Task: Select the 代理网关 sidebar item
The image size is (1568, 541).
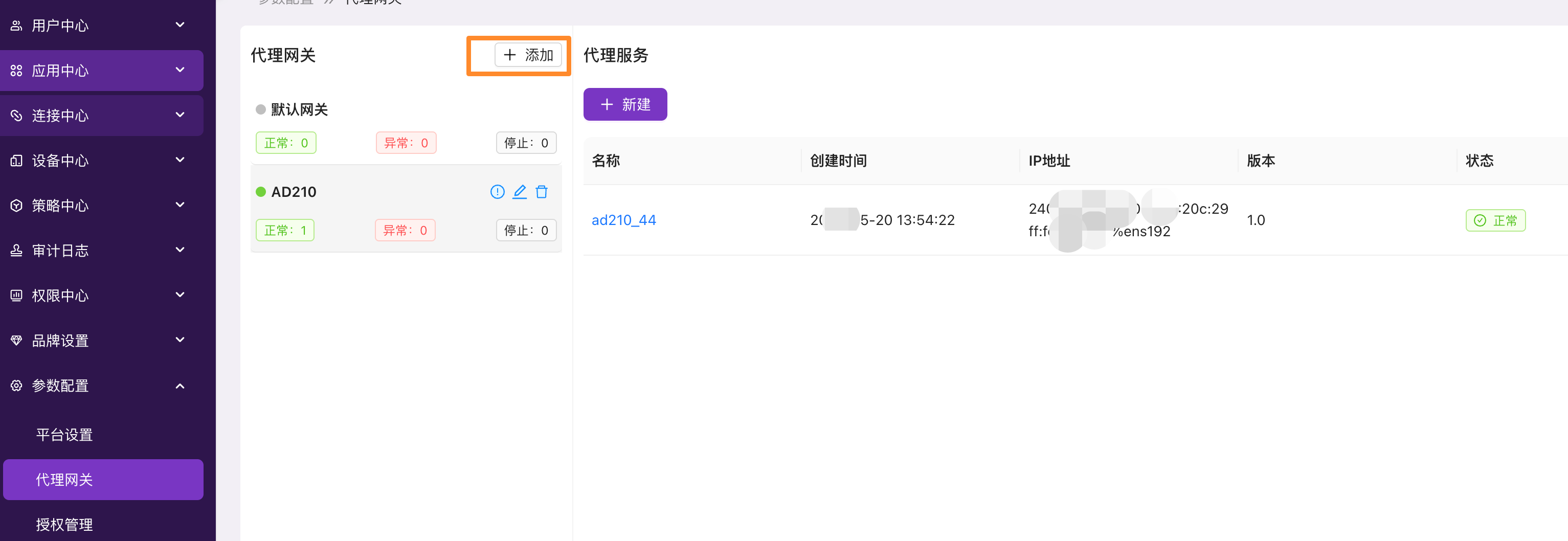Action: (x=103, y=480)
